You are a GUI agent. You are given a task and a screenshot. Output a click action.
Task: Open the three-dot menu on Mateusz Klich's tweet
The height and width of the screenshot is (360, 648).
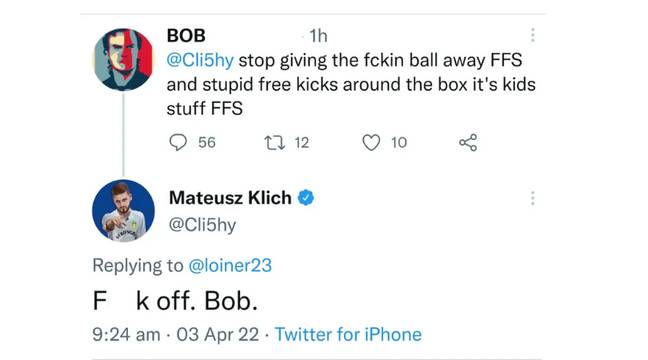(533, 198)
